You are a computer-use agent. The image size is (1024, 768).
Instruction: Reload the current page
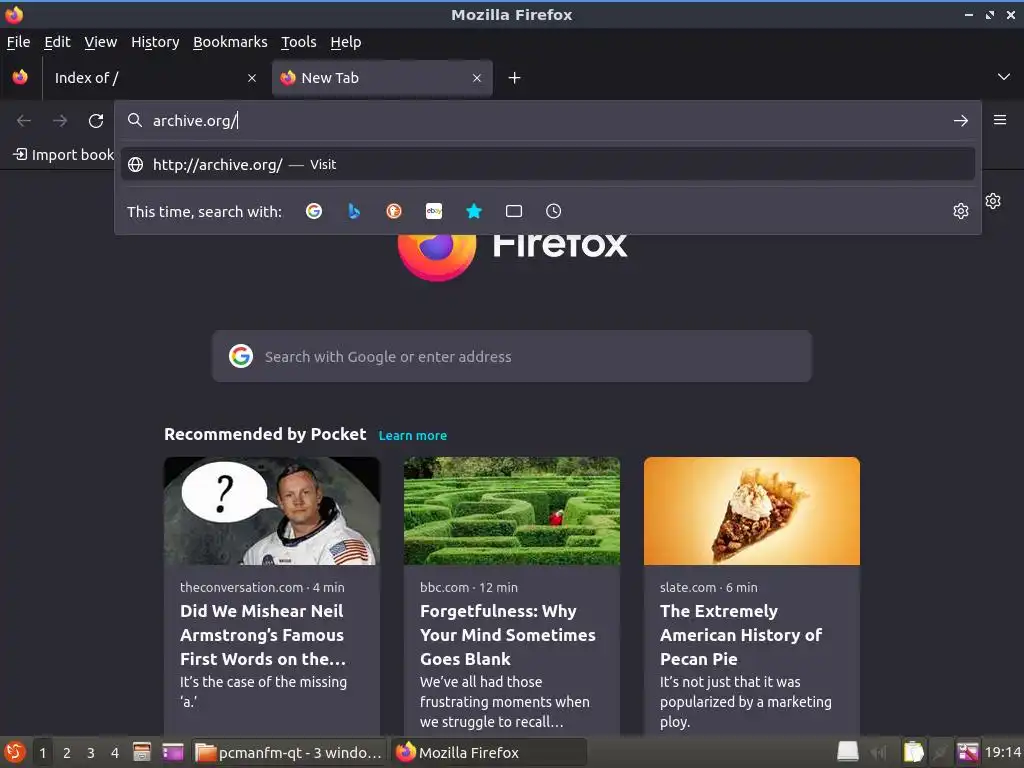(x=96, y=121)
